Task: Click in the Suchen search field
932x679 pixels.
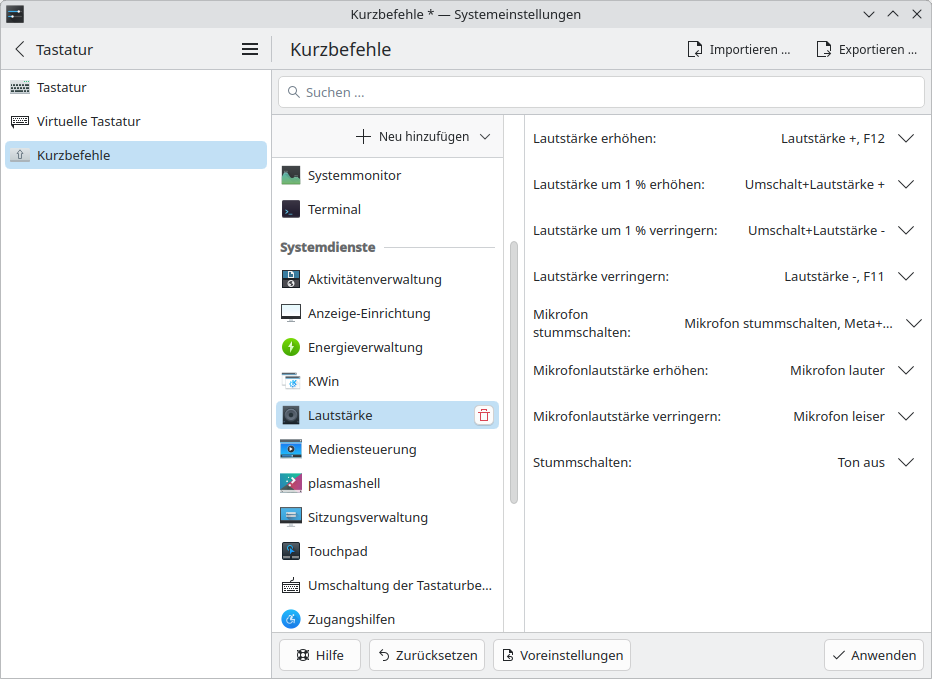Action: tap(600, 92)
